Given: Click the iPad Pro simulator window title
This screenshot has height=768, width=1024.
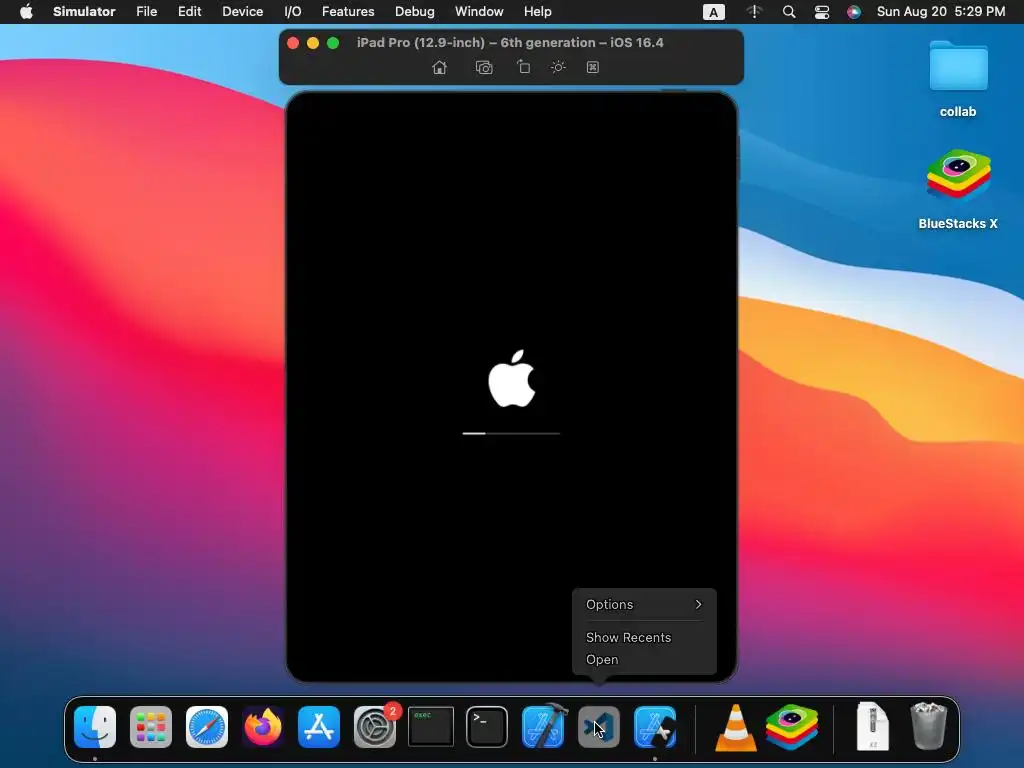Looking at the screenshot, I should tap(510, 42).
